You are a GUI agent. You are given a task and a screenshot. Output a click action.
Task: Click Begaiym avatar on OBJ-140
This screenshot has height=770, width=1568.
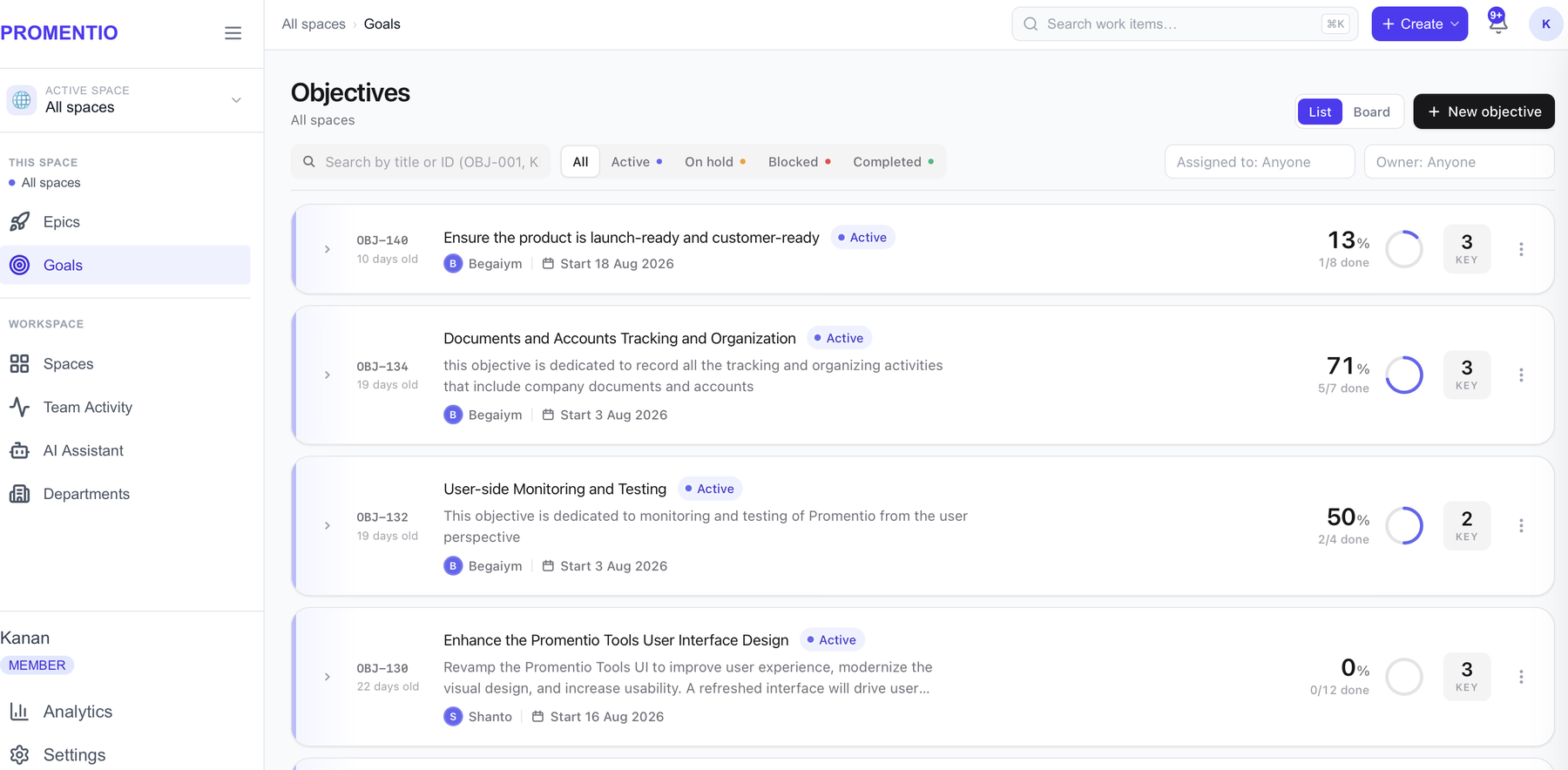(x=453, y=263)
